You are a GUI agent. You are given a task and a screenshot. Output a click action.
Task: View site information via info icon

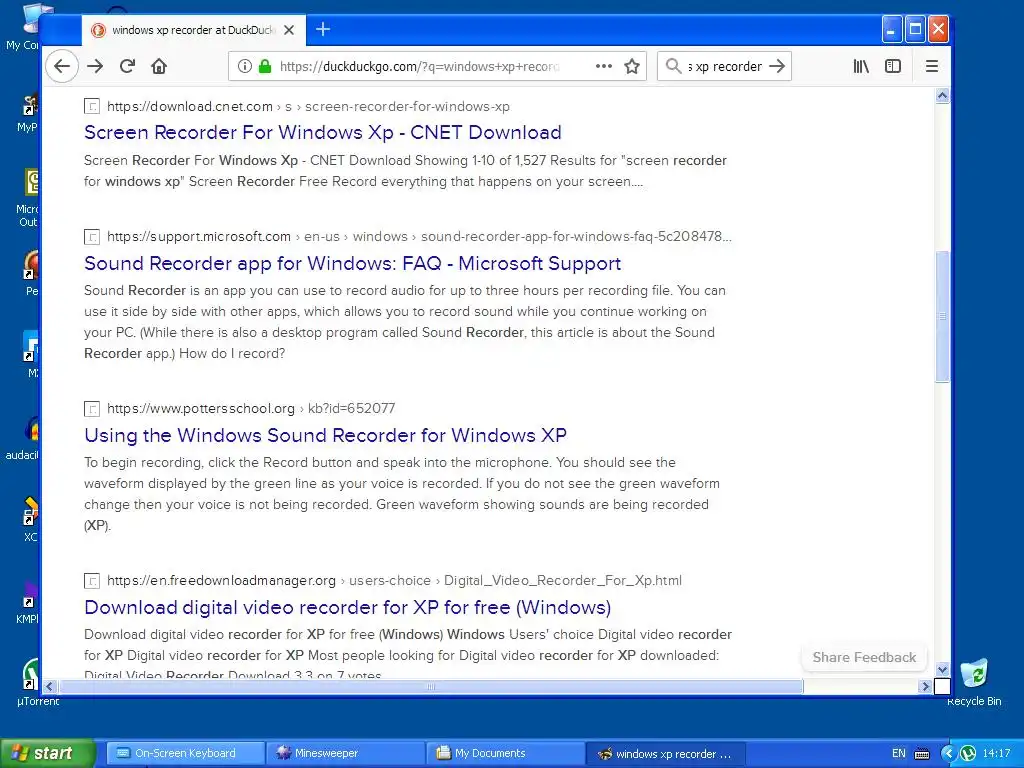coord(244,66)
